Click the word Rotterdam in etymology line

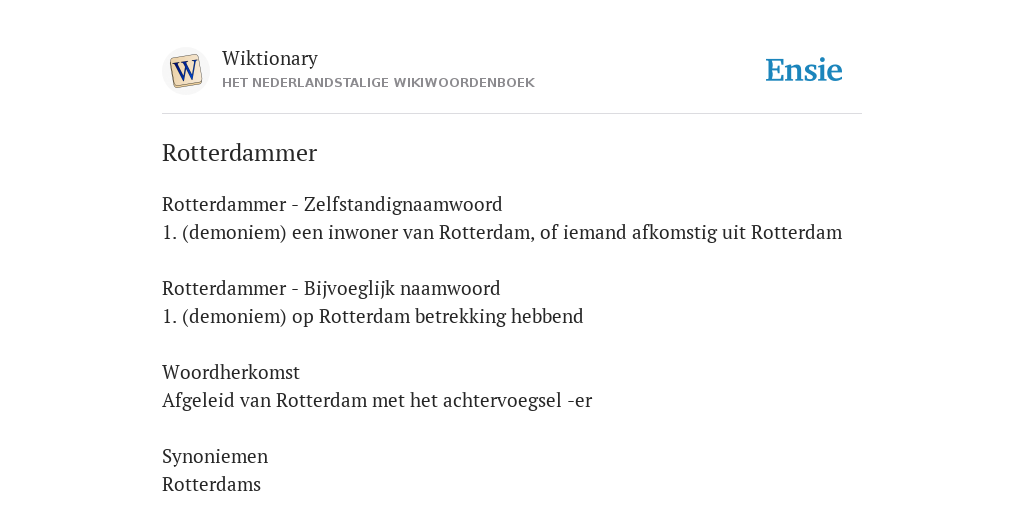[x=321, y=400]
